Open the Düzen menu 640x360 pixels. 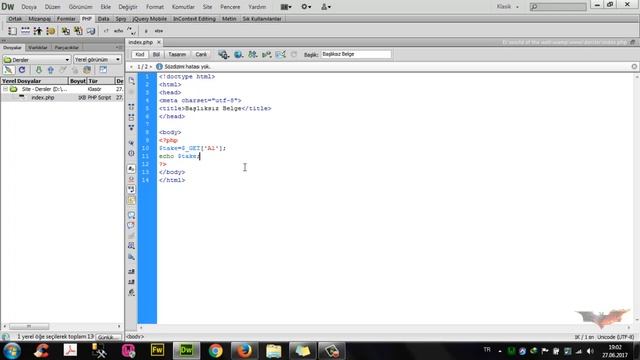tap(52, 7)
